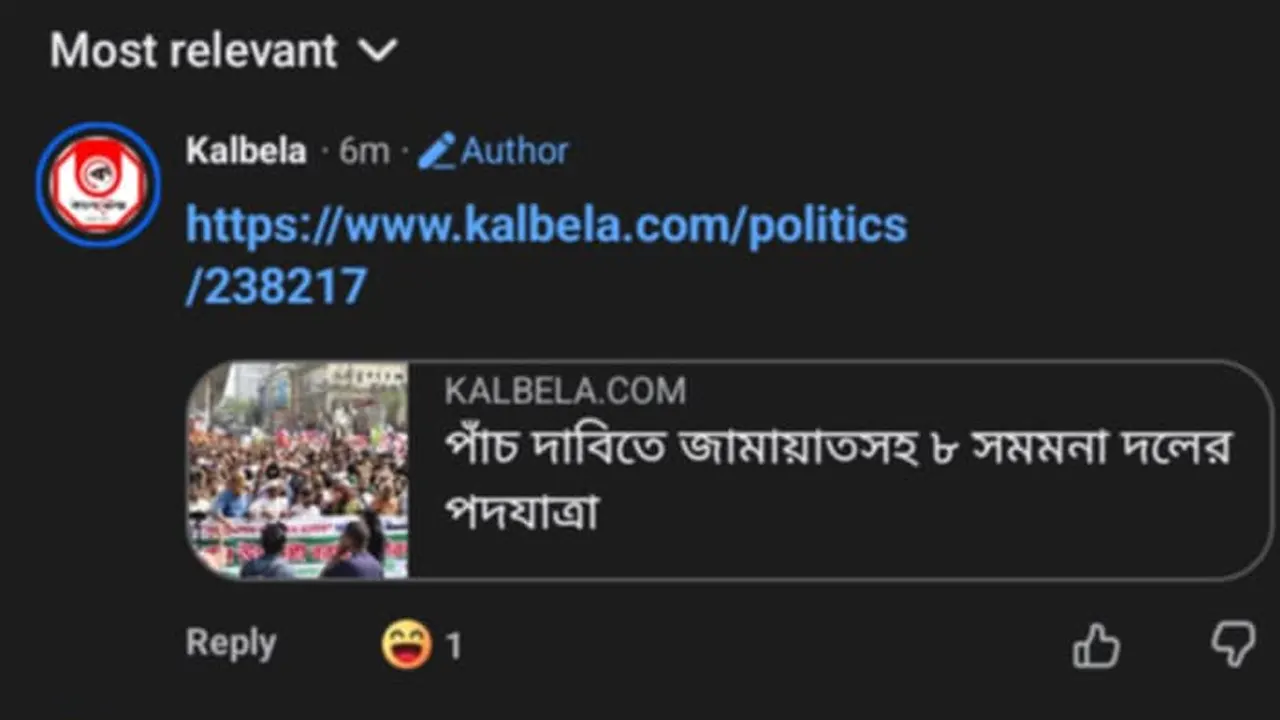
Task: Click the chevron beside Most relevant
Action: [x=378, y=50]
